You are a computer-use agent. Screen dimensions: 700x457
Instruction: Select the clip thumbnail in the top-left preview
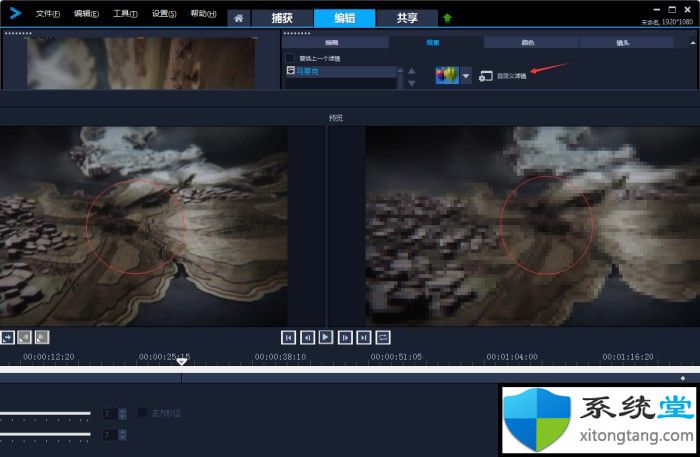tap(141, 62)
